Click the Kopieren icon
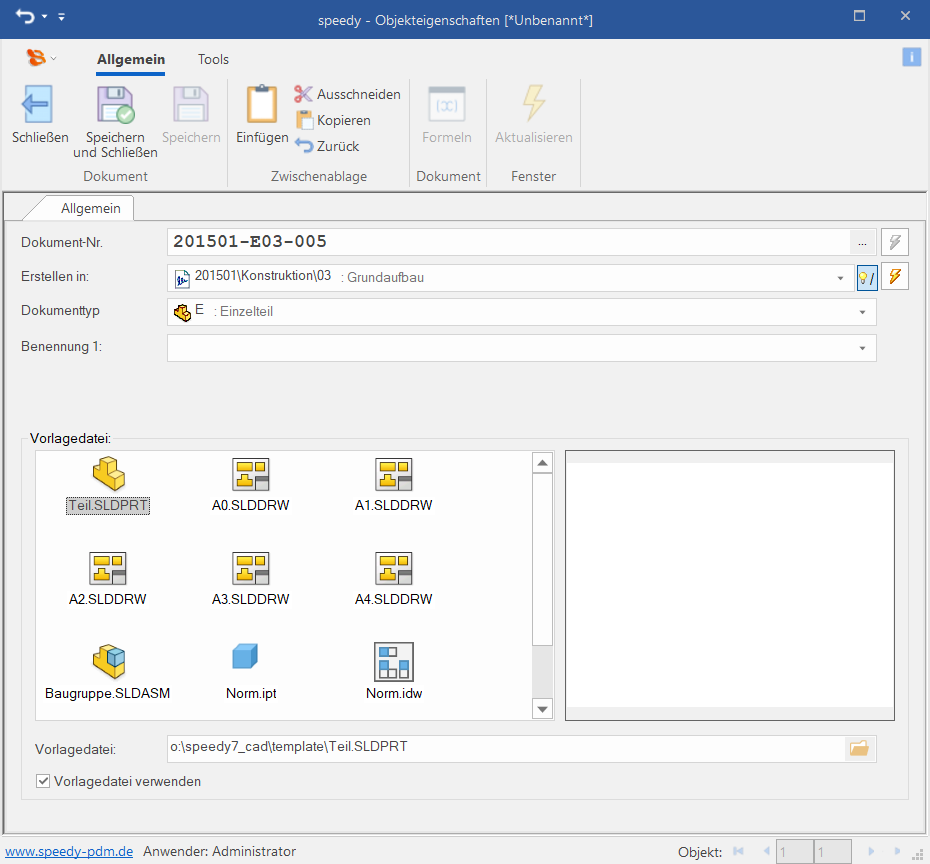Viewport: 930px width, 864px height. click(x=304, y=120)
